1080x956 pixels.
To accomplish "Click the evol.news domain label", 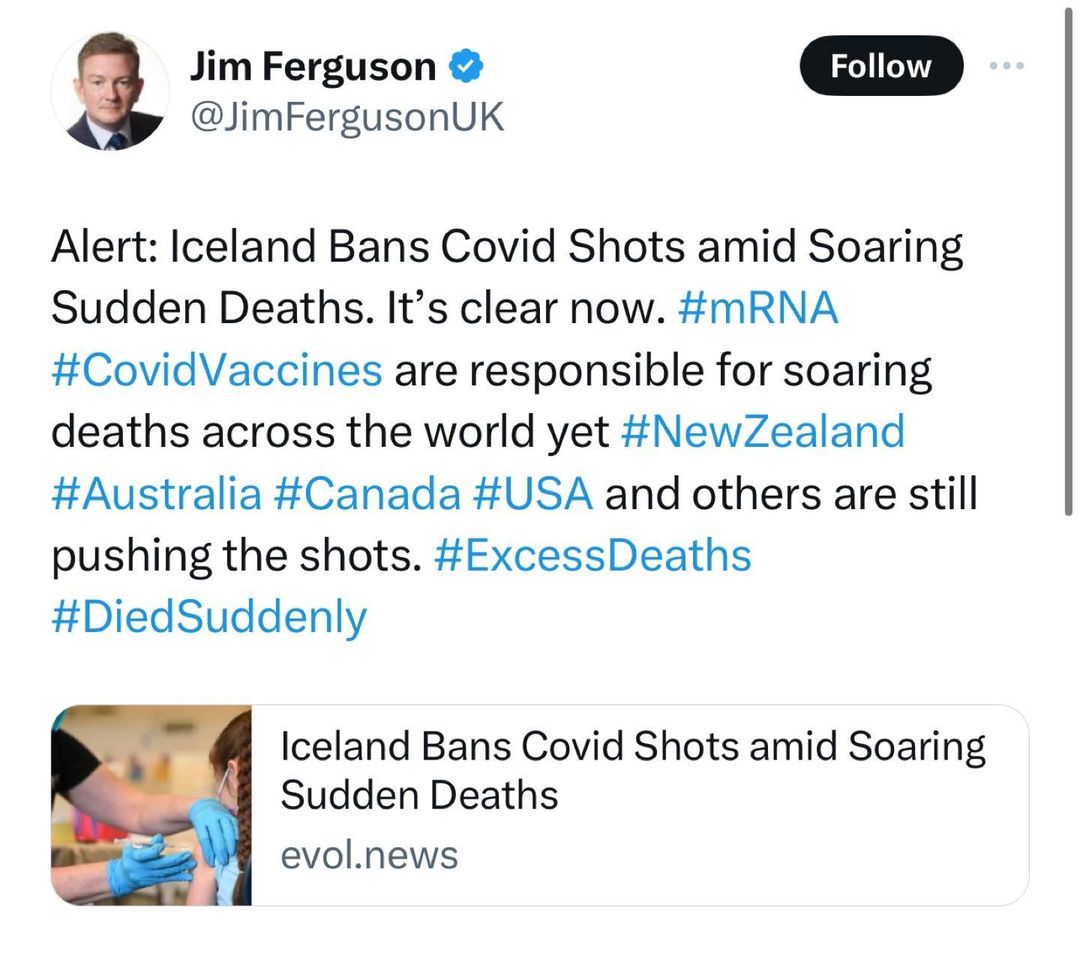I will pyautogui.click(x=369, y=855).
